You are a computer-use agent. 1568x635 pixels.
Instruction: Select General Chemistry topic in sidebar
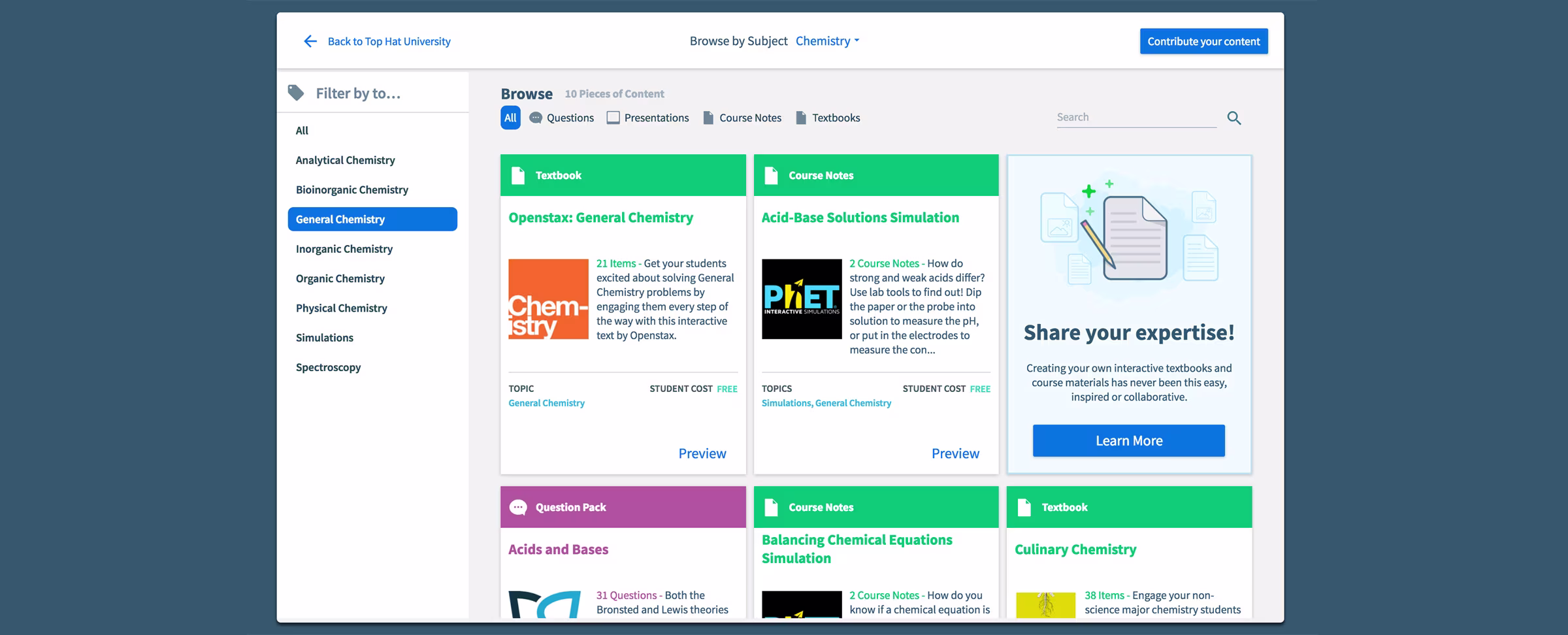(x=372, y=219)
